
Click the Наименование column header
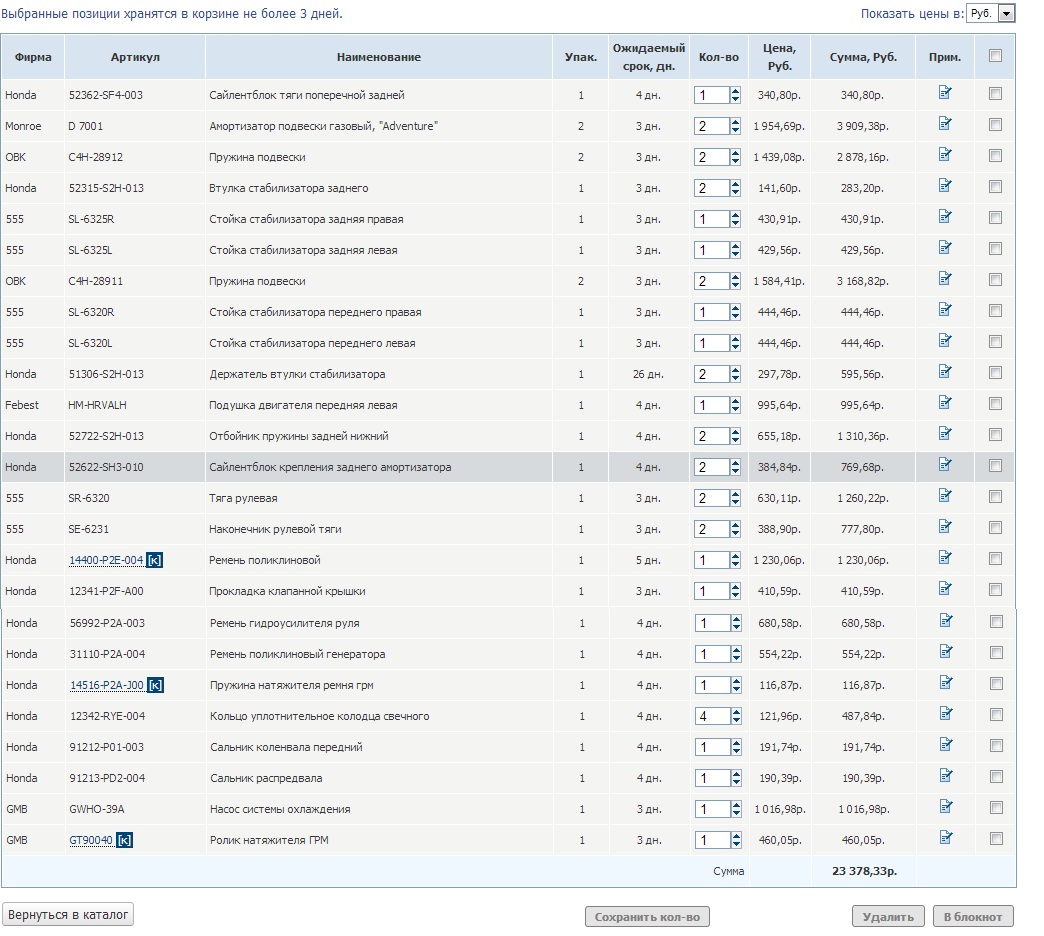[x=378, y=57]
